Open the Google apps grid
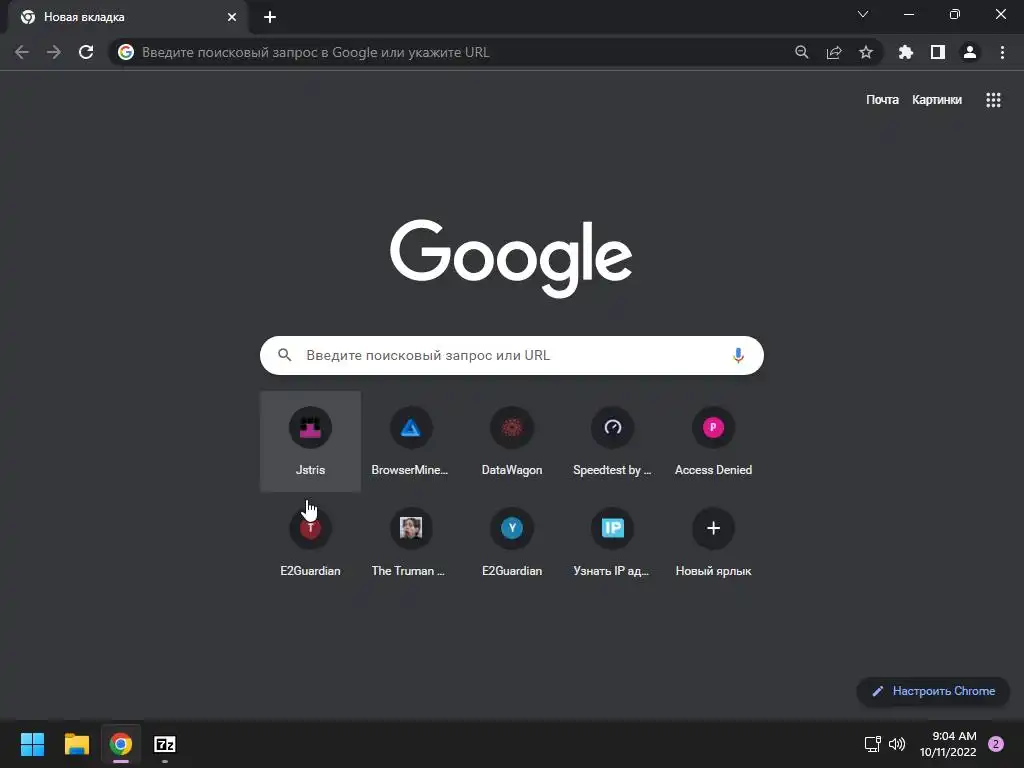This screenshot has width=1024, height=768. tap(993, 100)
